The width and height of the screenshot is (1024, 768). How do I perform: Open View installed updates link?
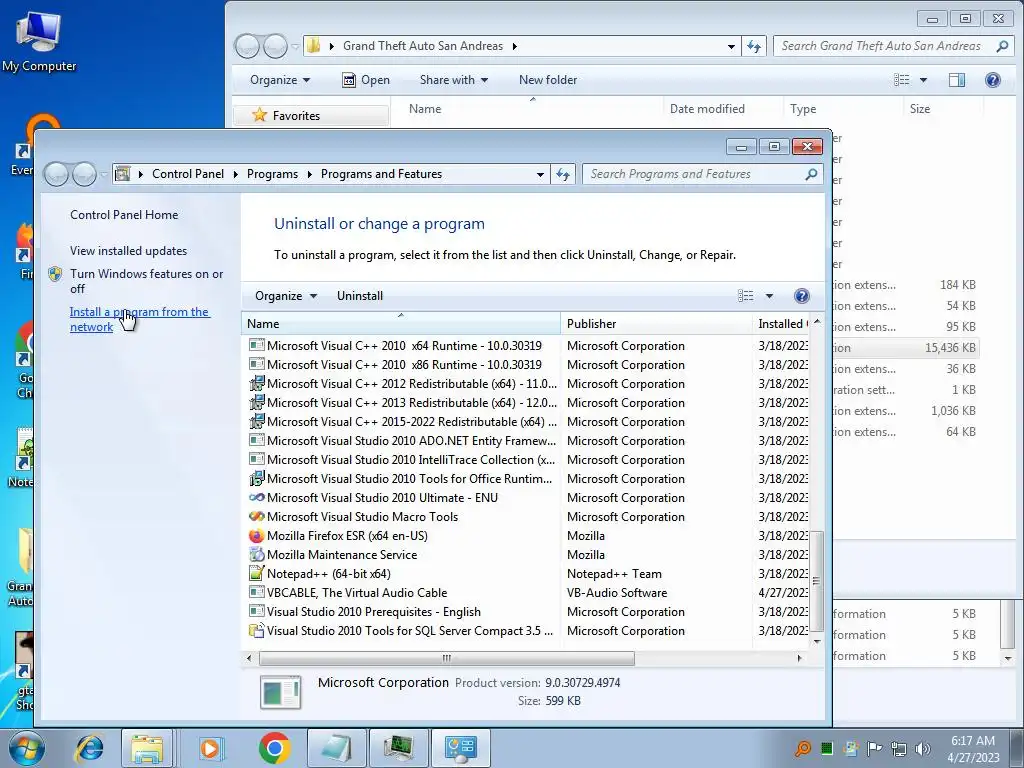129,251
